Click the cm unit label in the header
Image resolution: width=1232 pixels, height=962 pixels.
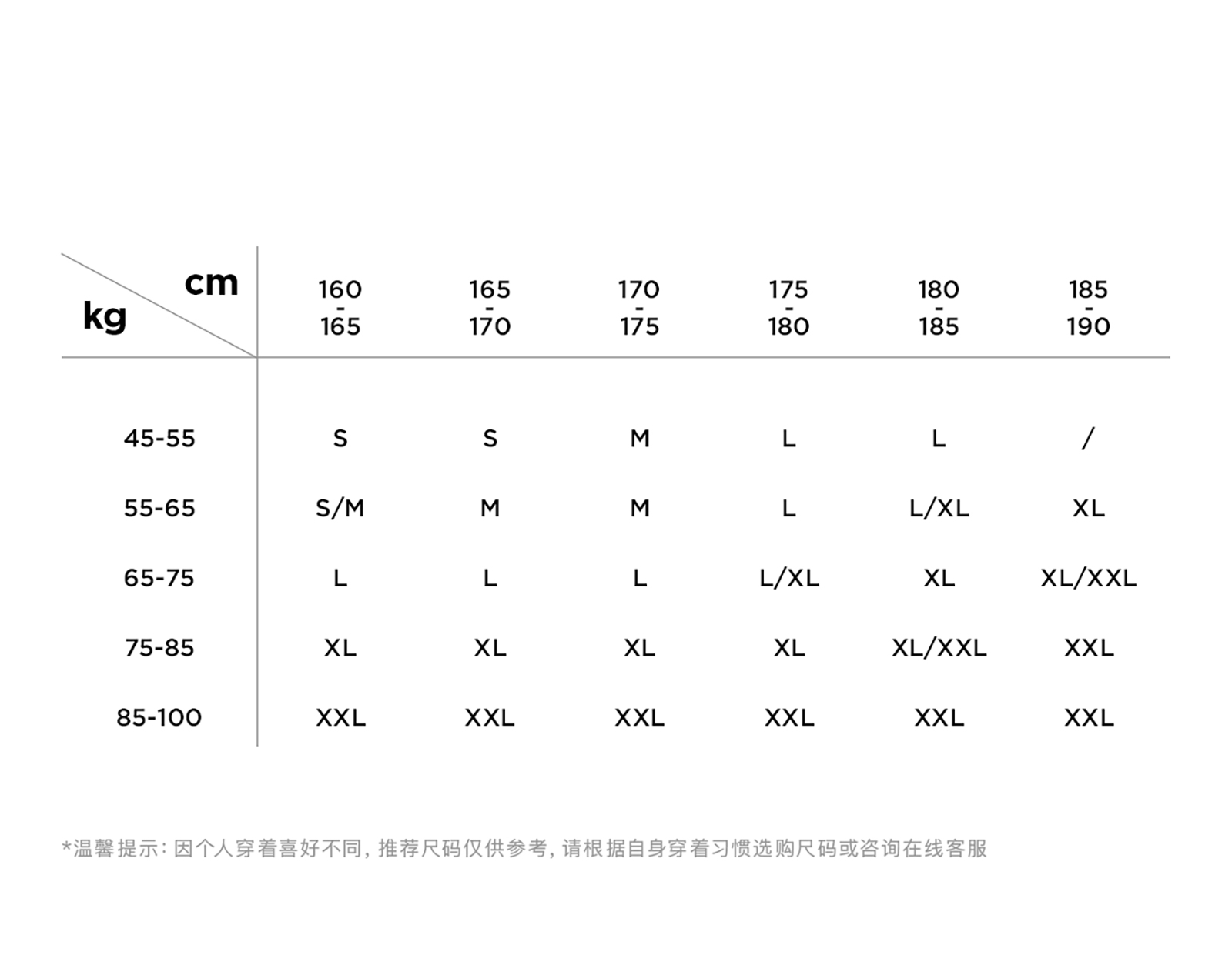pyautogui.click(x=211, y=283)
